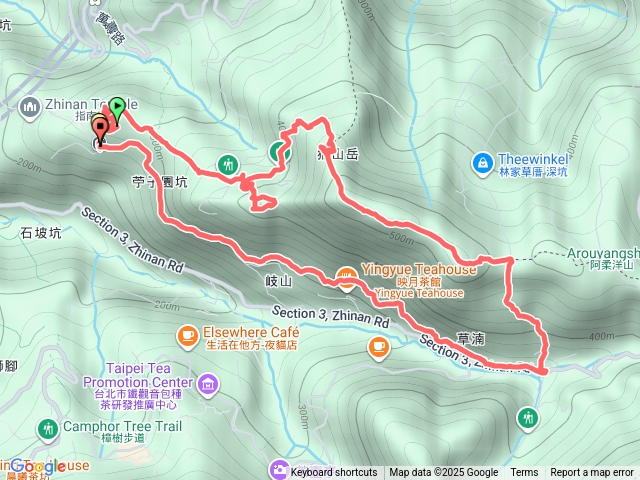
Task: Select the hiker icon on the upper trail
Action: click(x=228, y=164)
